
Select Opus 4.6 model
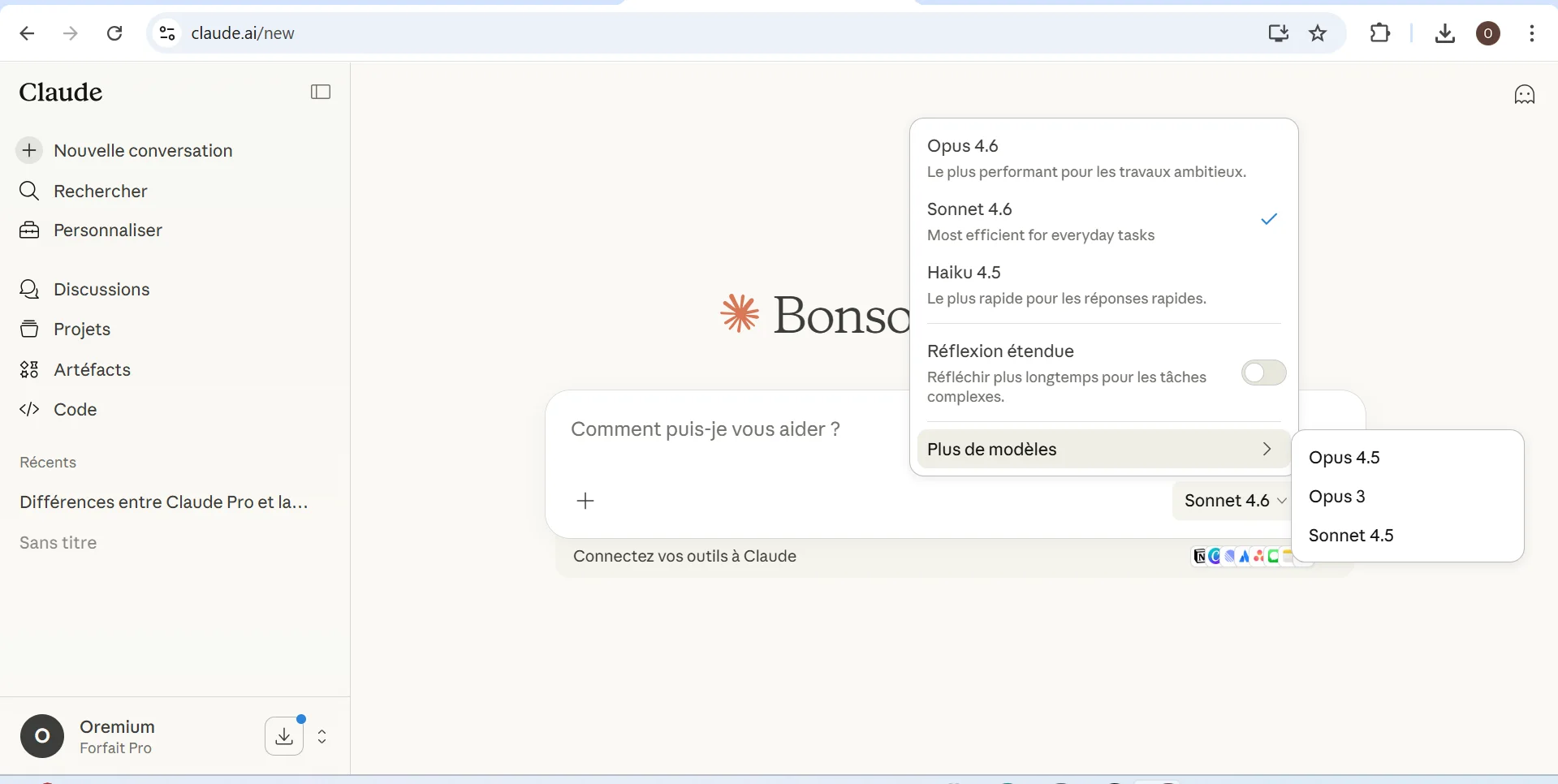[x=1086, y=157]
